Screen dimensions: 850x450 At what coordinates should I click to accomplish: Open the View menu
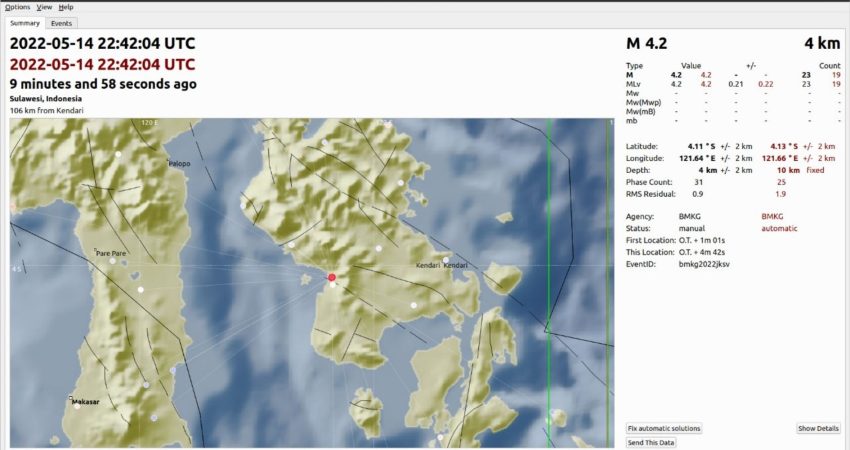[x=44, y=7]
